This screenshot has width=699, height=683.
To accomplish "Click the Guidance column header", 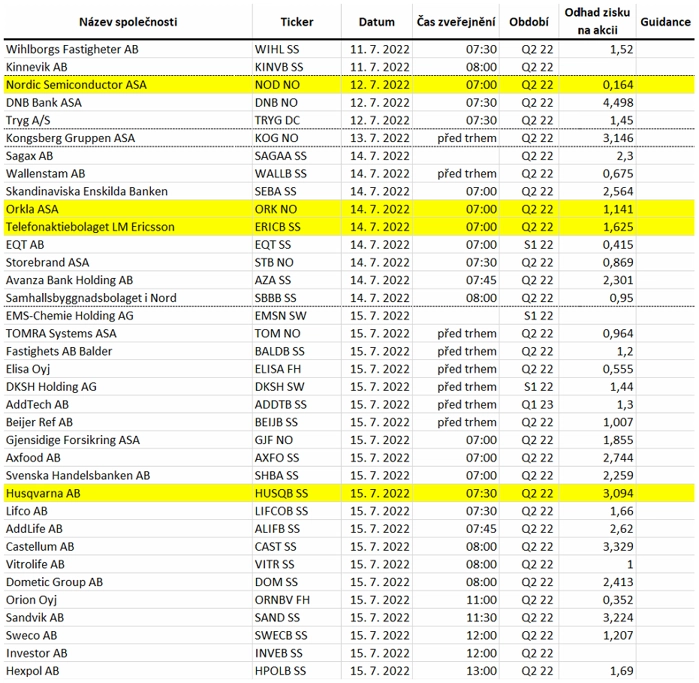I will click(665, 22).
